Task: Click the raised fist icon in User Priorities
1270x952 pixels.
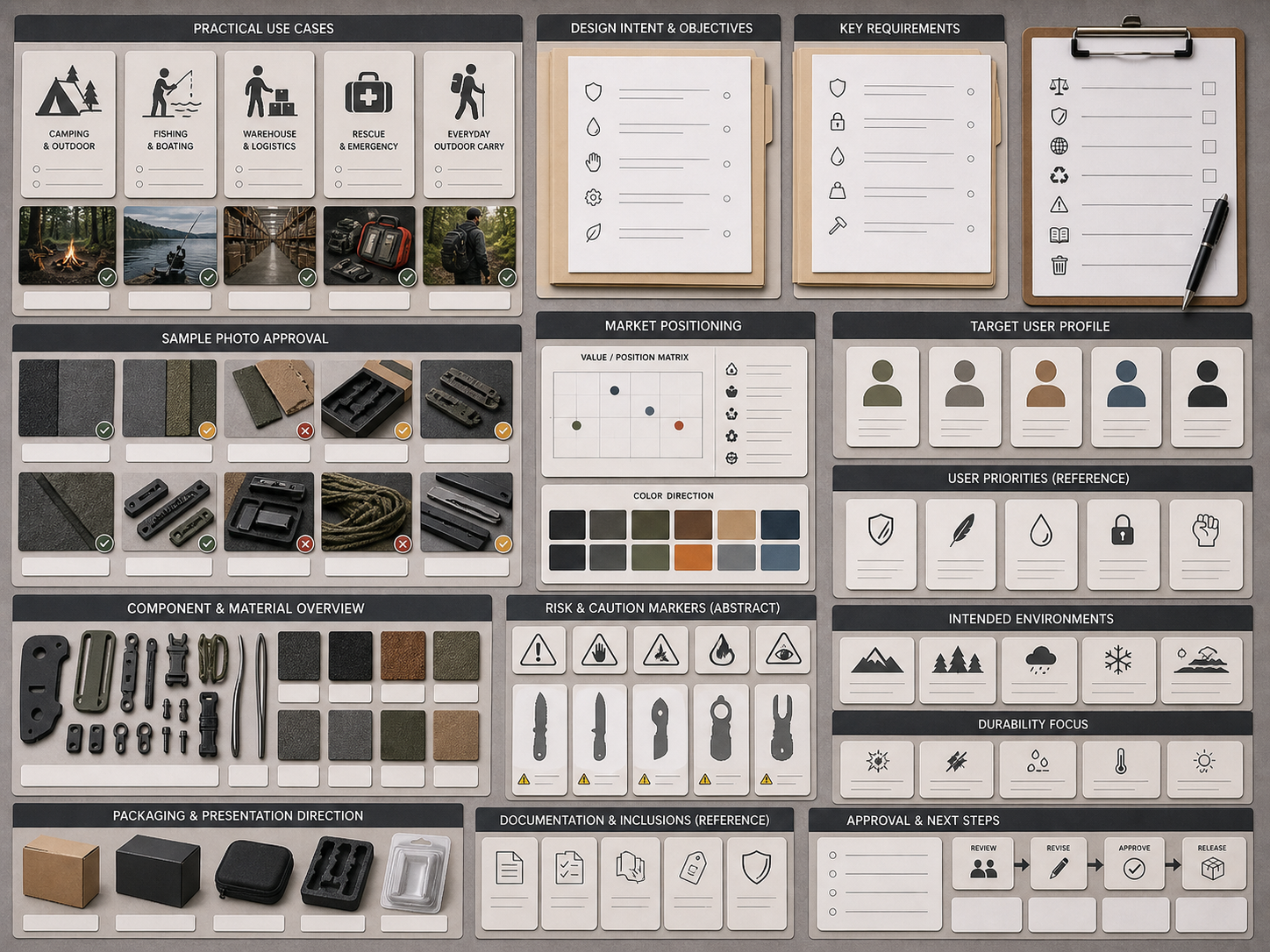Action: (x=1206, y=530)
